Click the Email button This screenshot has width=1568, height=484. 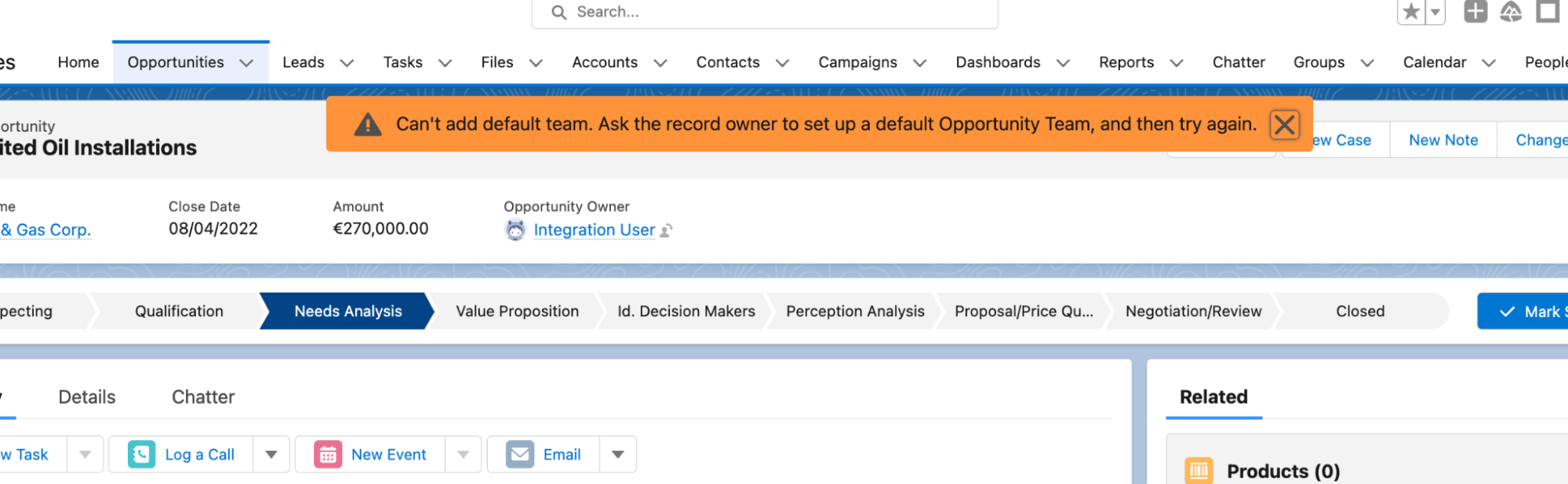point(544,454)
